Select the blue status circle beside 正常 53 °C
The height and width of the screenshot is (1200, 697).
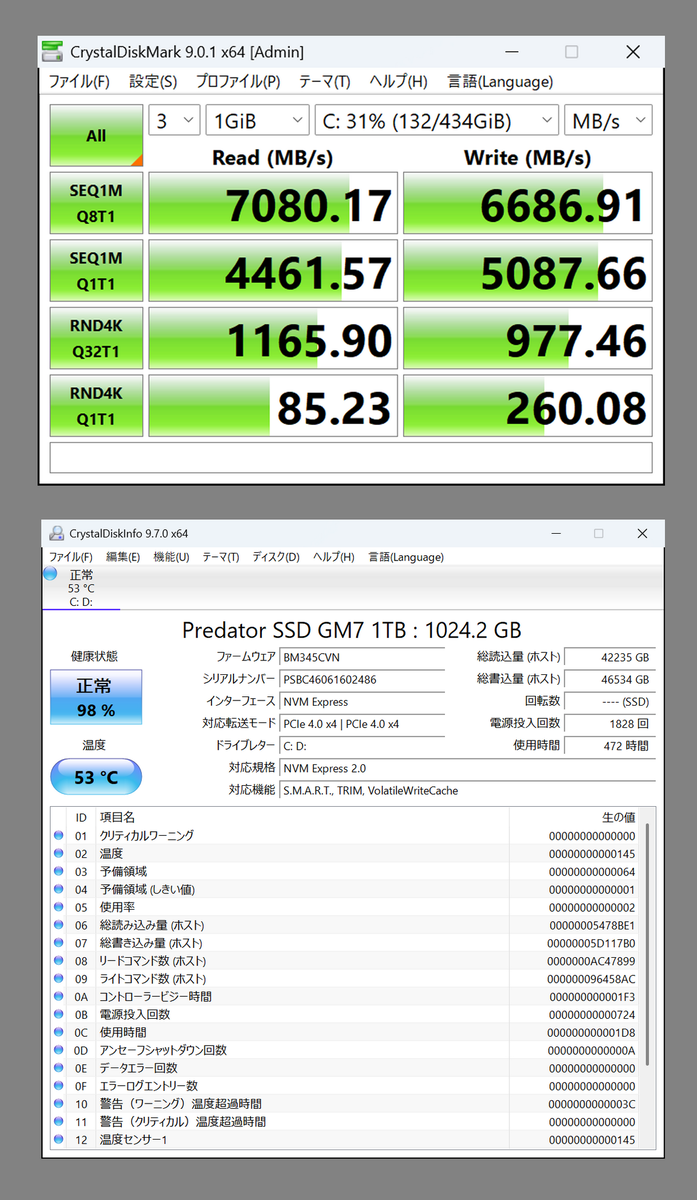point(50,573)
